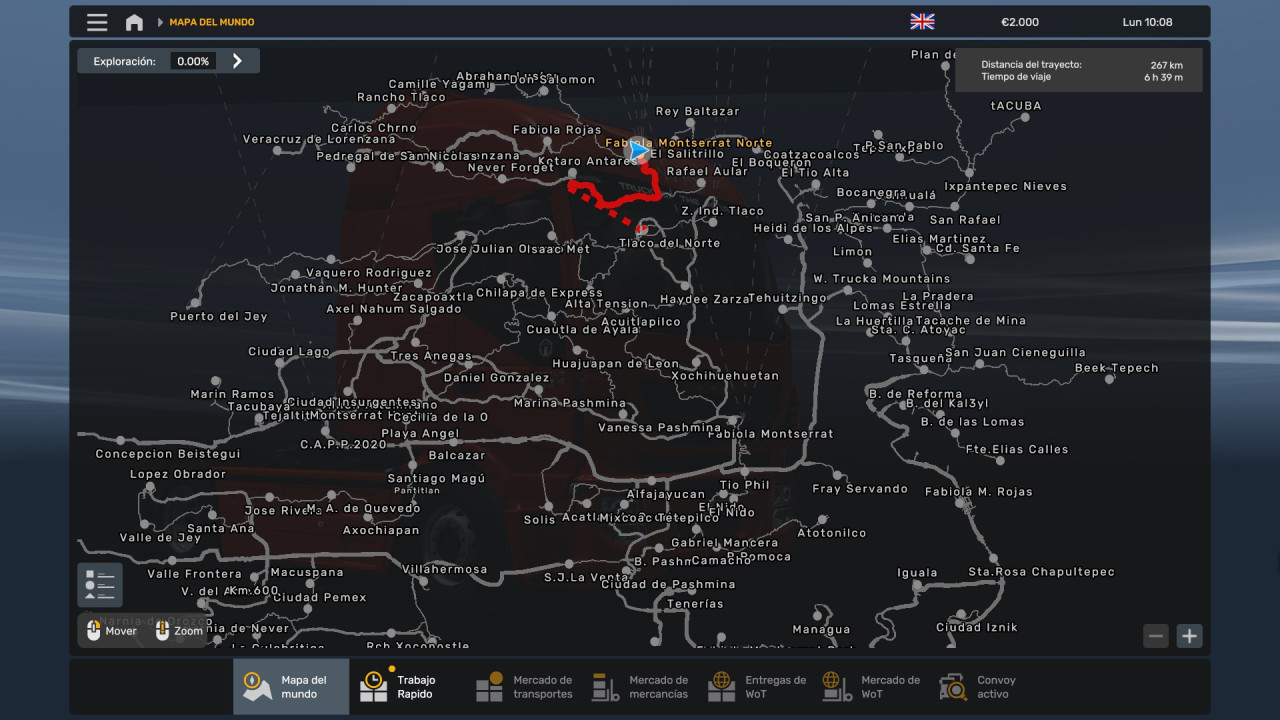Select Fray Servando city label
This screenshot has width=1280, height=720.
(860, 489)
